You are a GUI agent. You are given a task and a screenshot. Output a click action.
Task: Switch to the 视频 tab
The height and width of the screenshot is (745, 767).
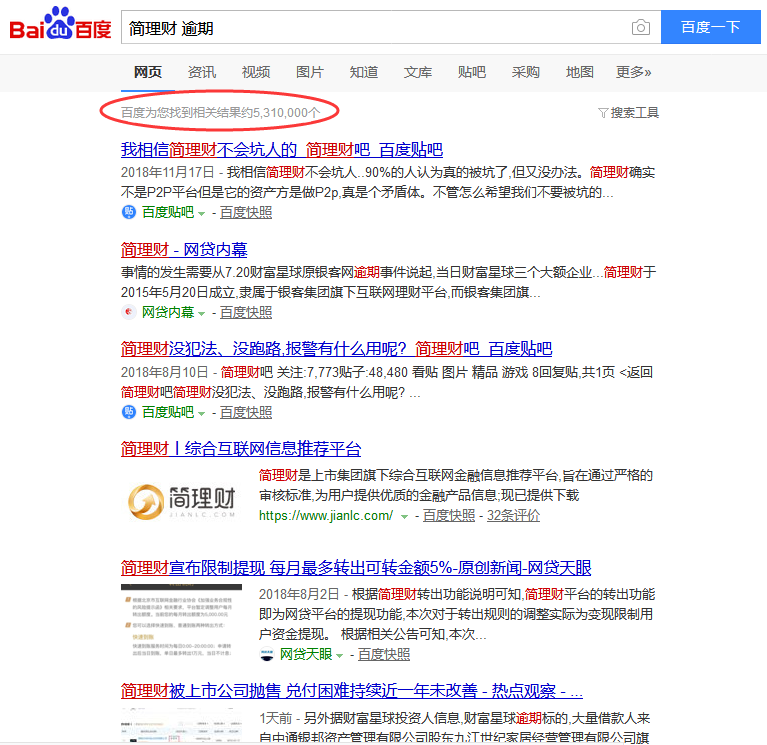coord(256,72)
